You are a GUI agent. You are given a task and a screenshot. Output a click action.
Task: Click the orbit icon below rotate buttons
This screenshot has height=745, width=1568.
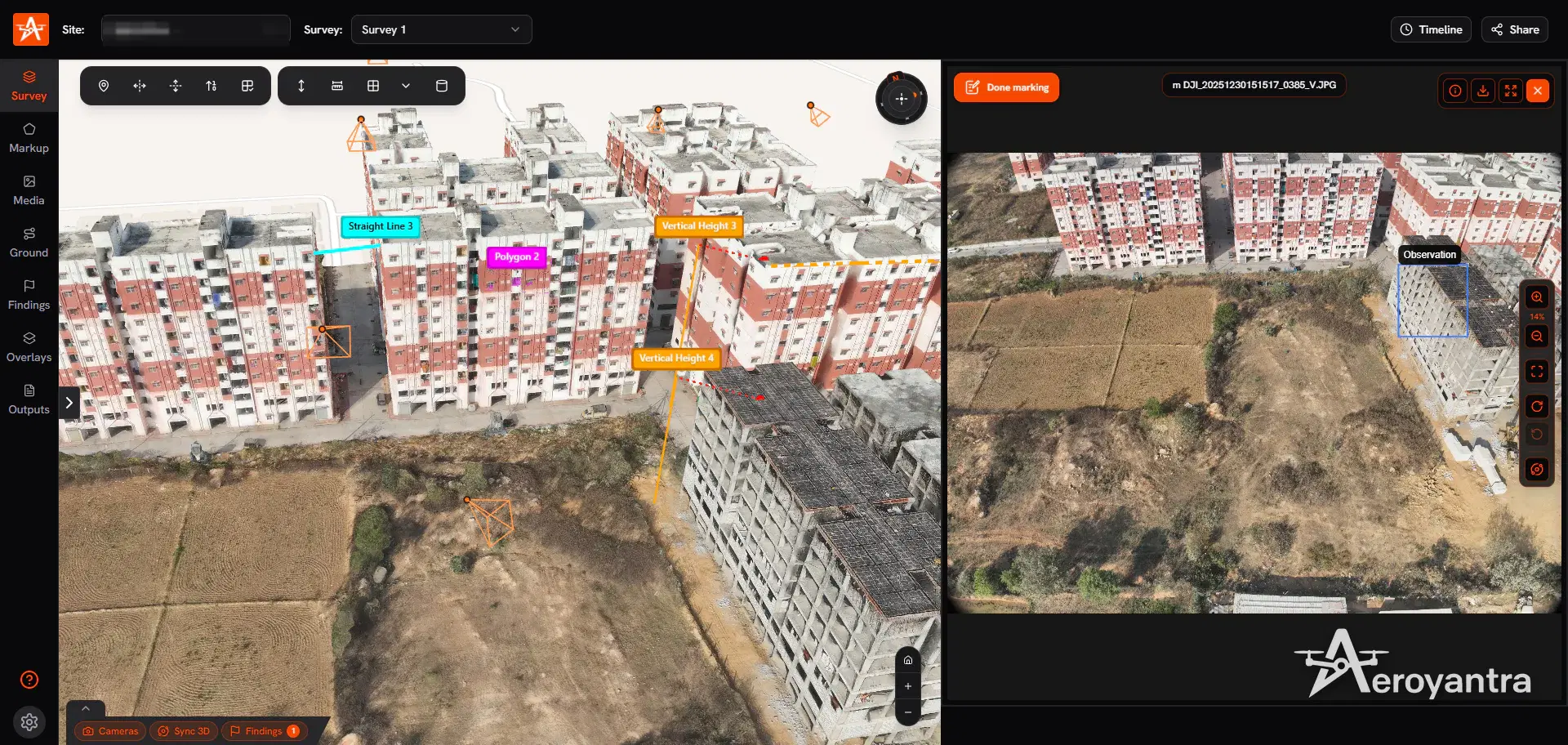pos(1537,470)
